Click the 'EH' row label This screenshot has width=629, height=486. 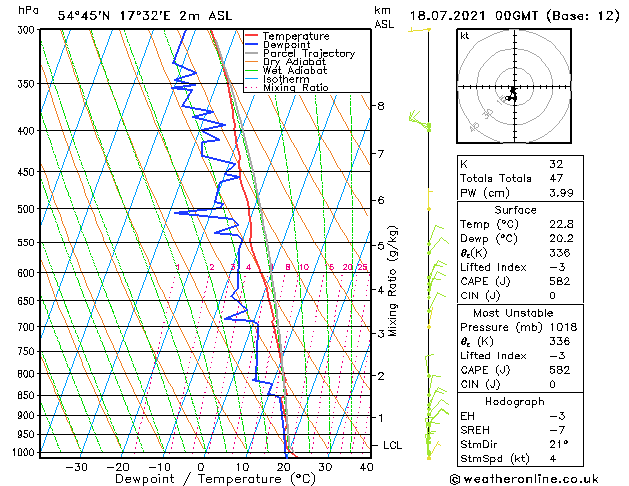[x=467, y=416]
